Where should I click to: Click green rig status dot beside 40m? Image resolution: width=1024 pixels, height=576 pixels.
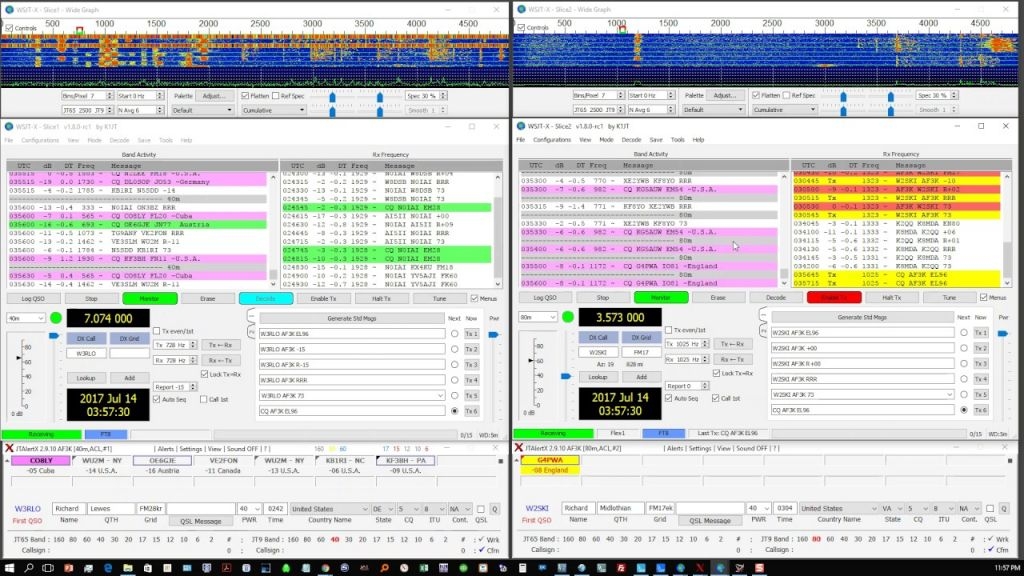56,318
